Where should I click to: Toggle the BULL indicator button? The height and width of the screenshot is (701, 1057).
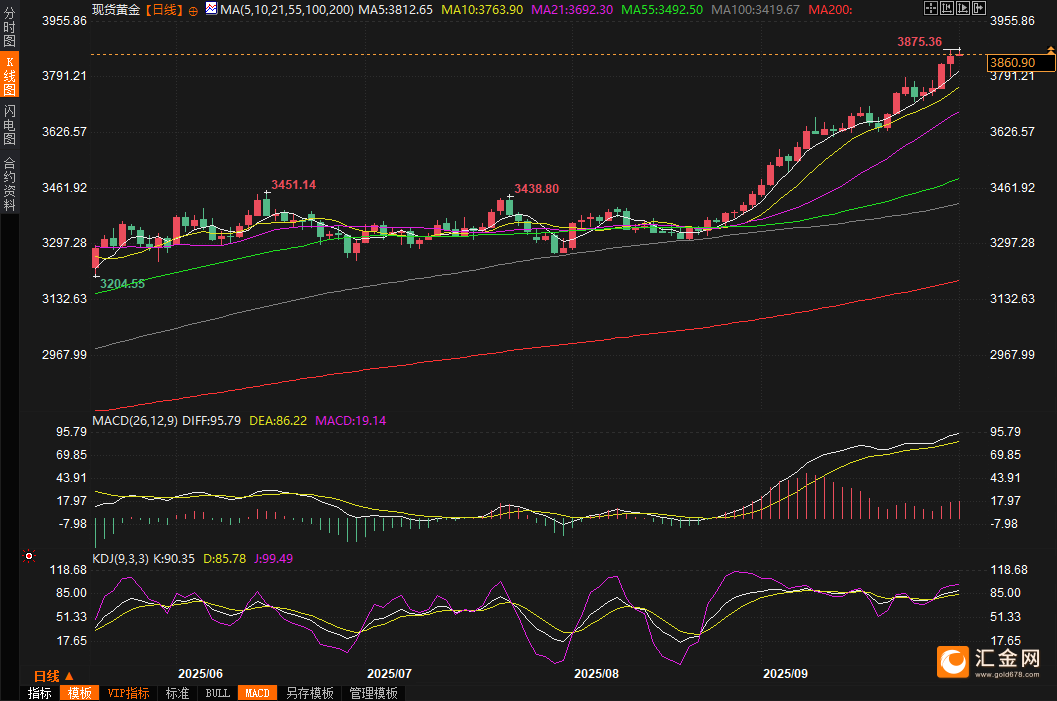point(217,693)
